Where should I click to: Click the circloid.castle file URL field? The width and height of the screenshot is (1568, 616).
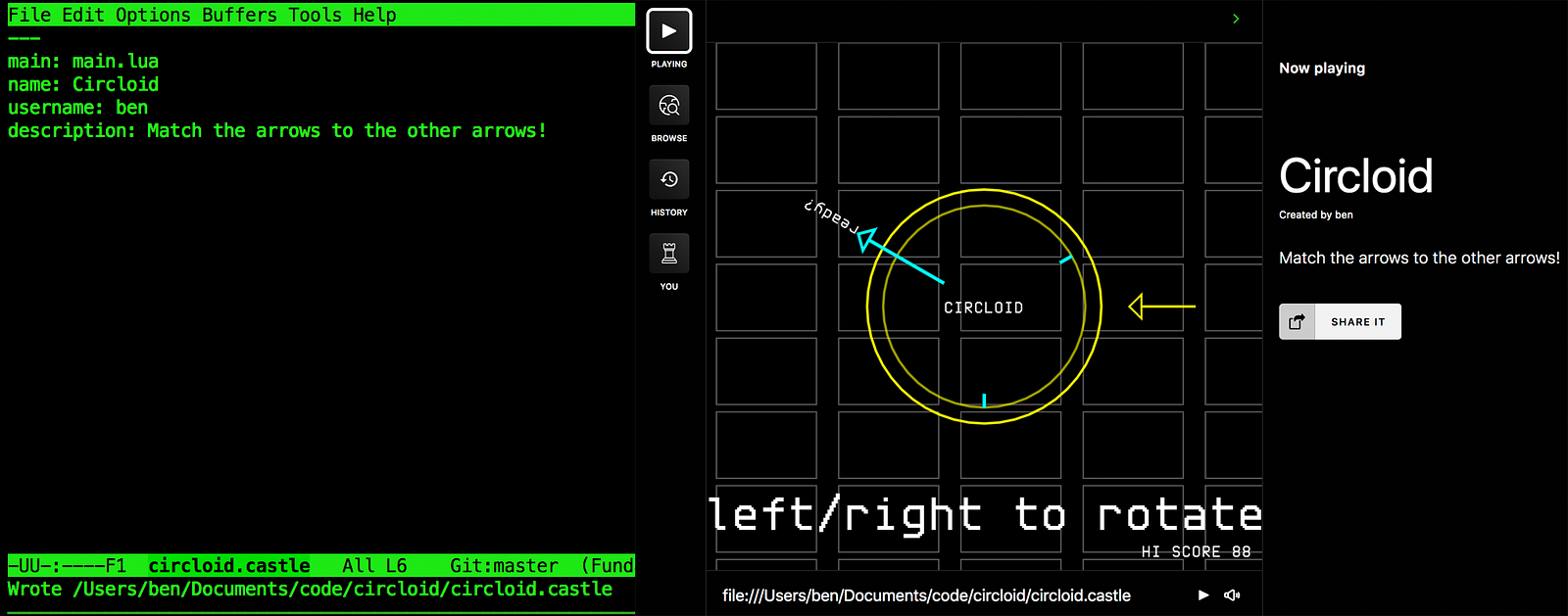(926, 595)
